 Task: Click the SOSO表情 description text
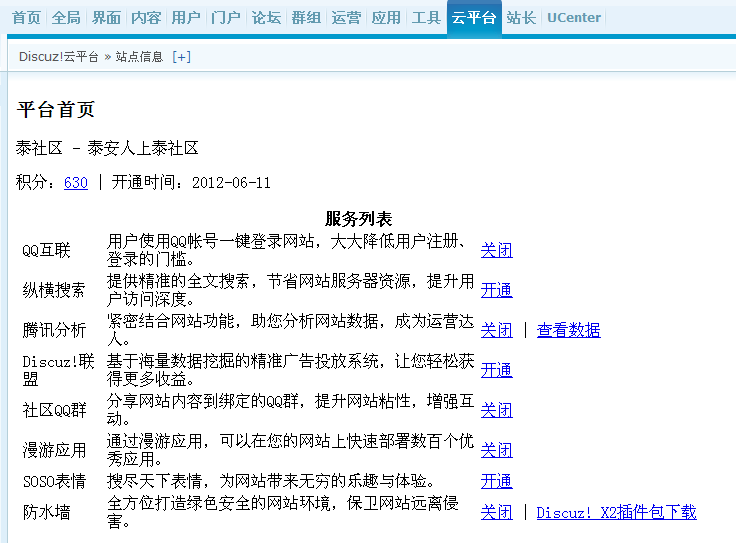(273, 481)
